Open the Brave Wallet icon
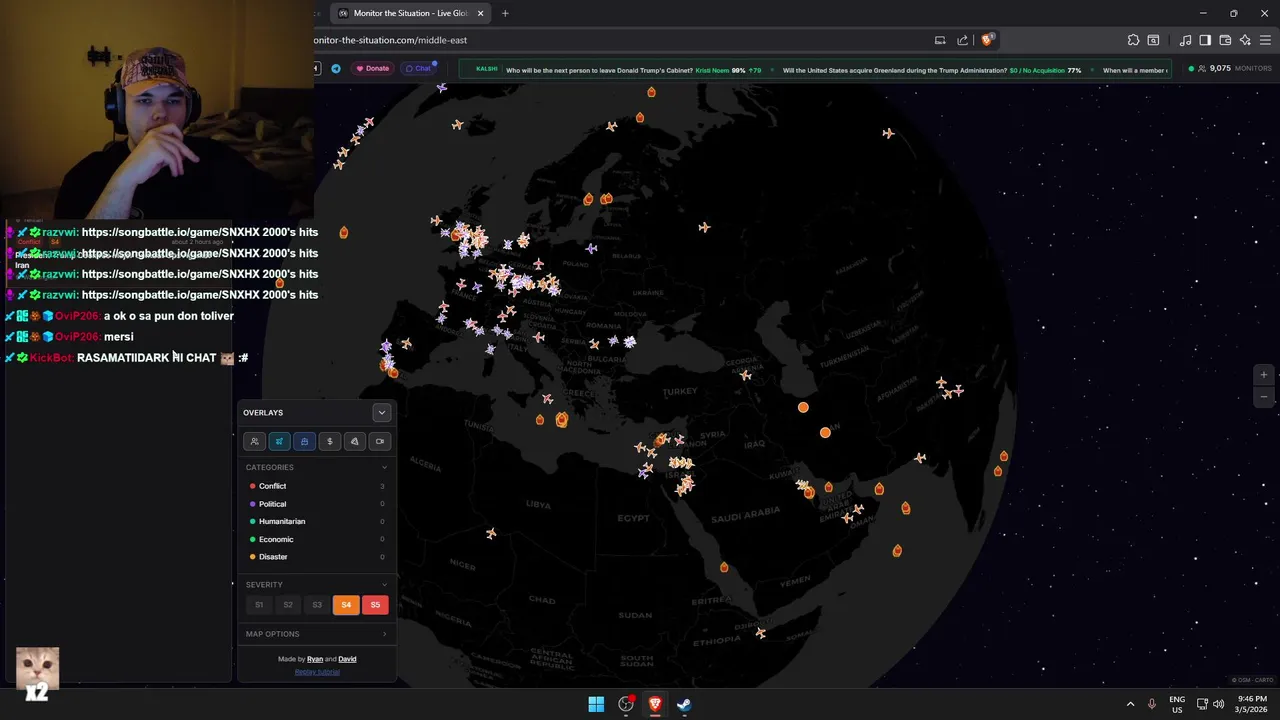Image resolution: width=1280 pixels, height=720 pixels. pos(1225,40)
